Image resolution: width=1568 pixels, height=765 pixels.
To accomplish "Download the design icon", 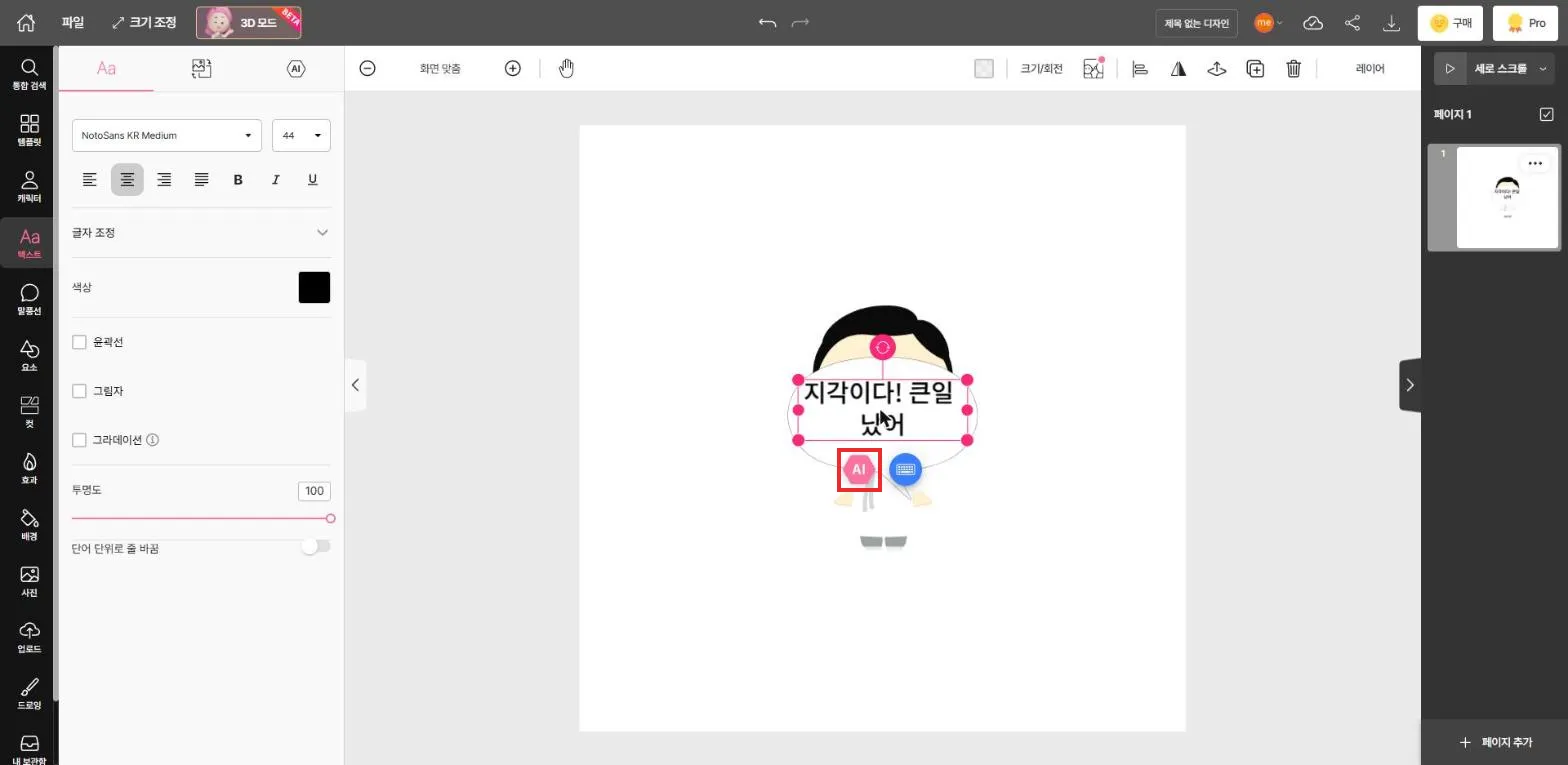I will [1391, 22].
